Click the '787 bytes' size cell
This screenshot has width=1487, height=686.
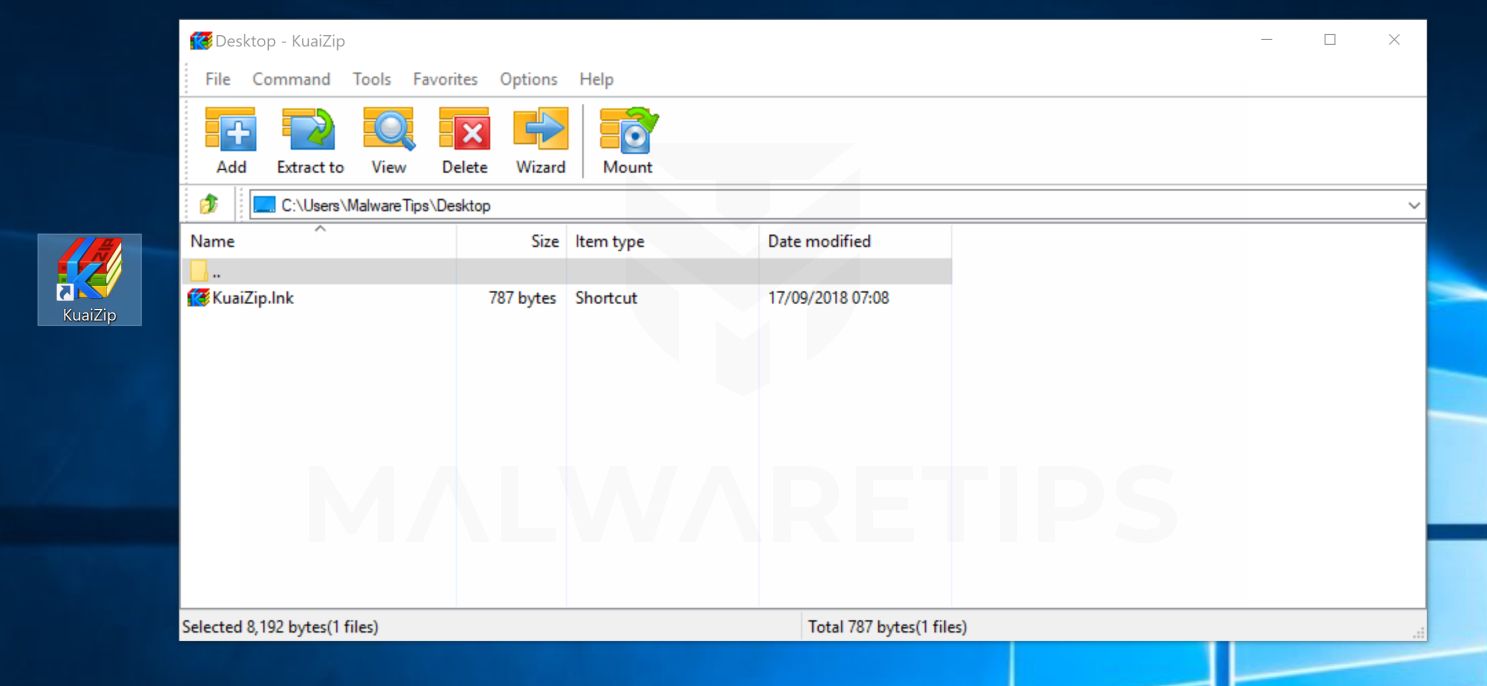tap(522, 297)
